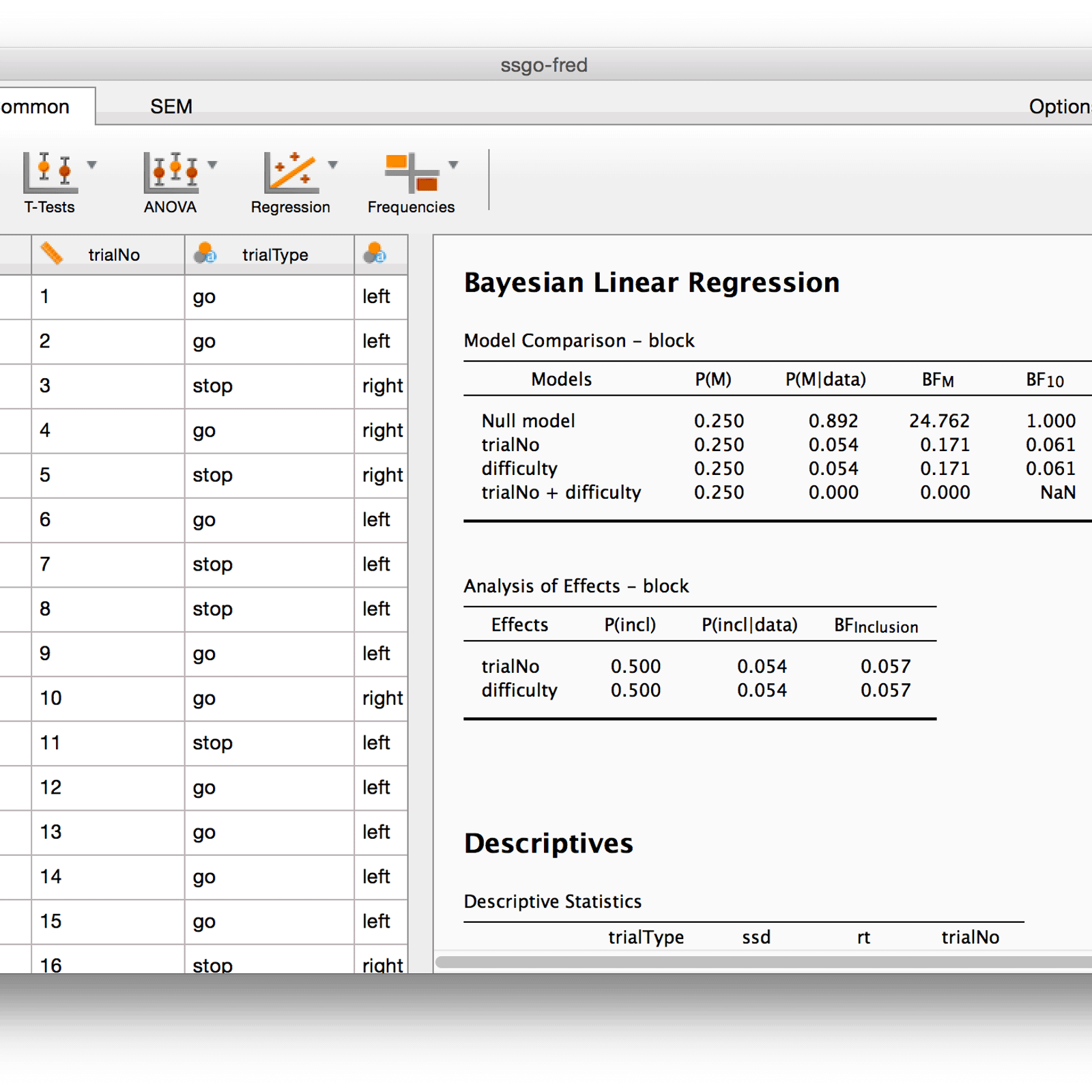Click the 'Analysis of Effects – block' table title

(x=576, y=586)
